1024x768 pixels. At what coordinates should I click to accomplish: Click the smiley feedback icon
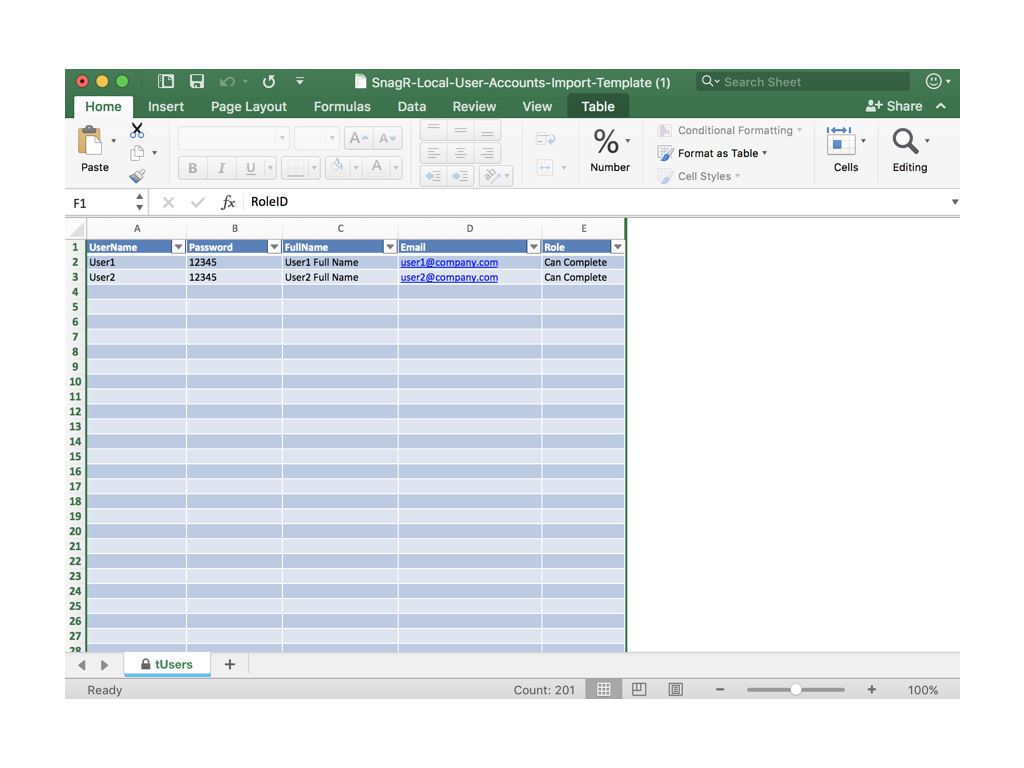tap(933, 81)
